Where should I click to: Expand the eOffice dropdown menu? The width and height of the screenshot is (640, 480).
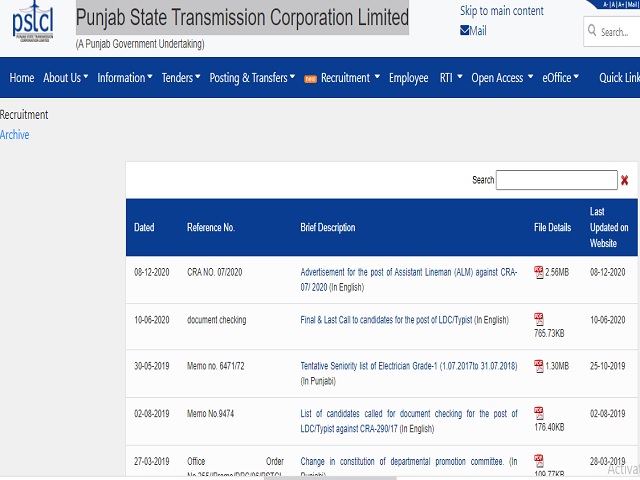[560, 78]
